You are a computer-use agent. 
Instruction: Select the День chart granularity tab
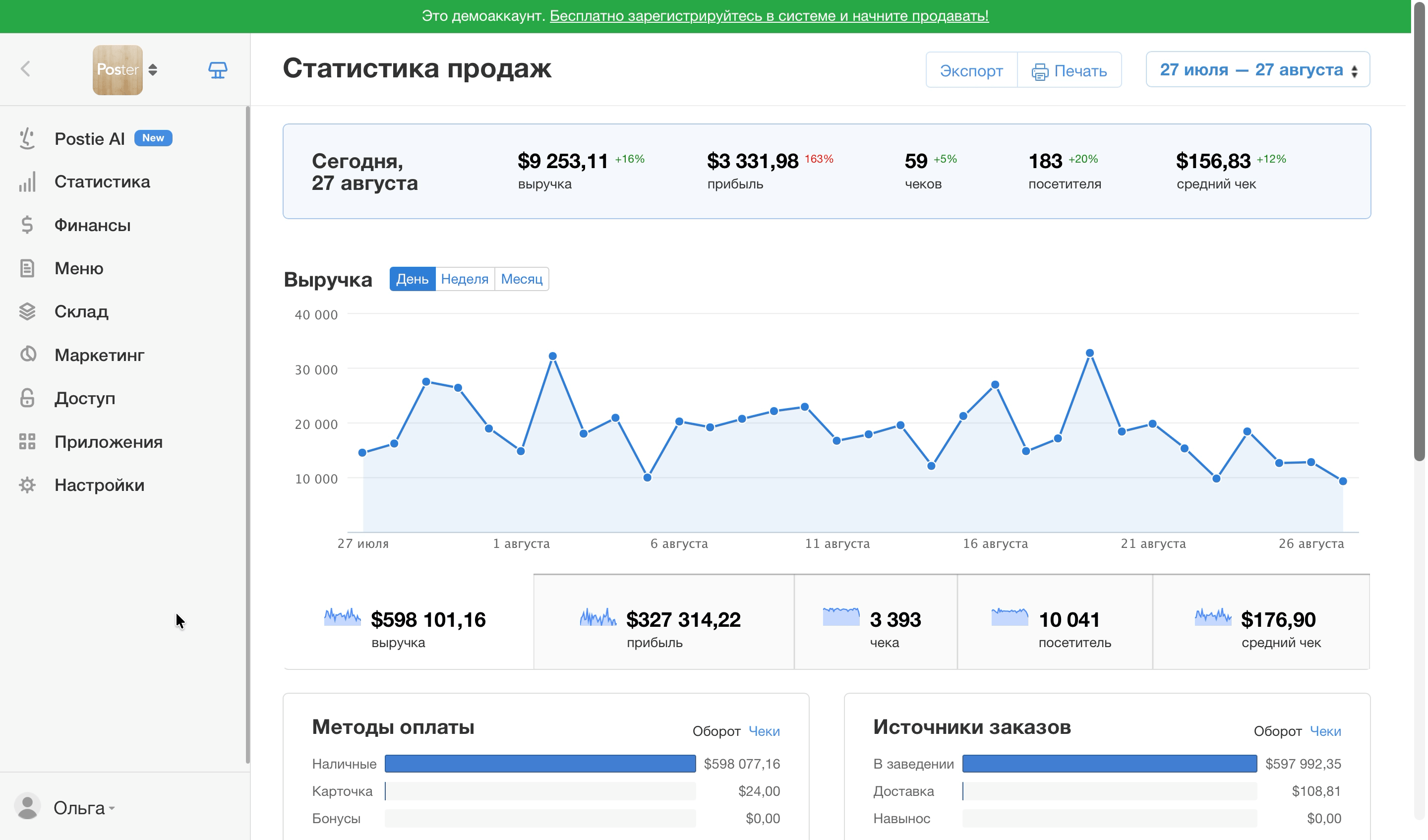(x=413, y=279)
